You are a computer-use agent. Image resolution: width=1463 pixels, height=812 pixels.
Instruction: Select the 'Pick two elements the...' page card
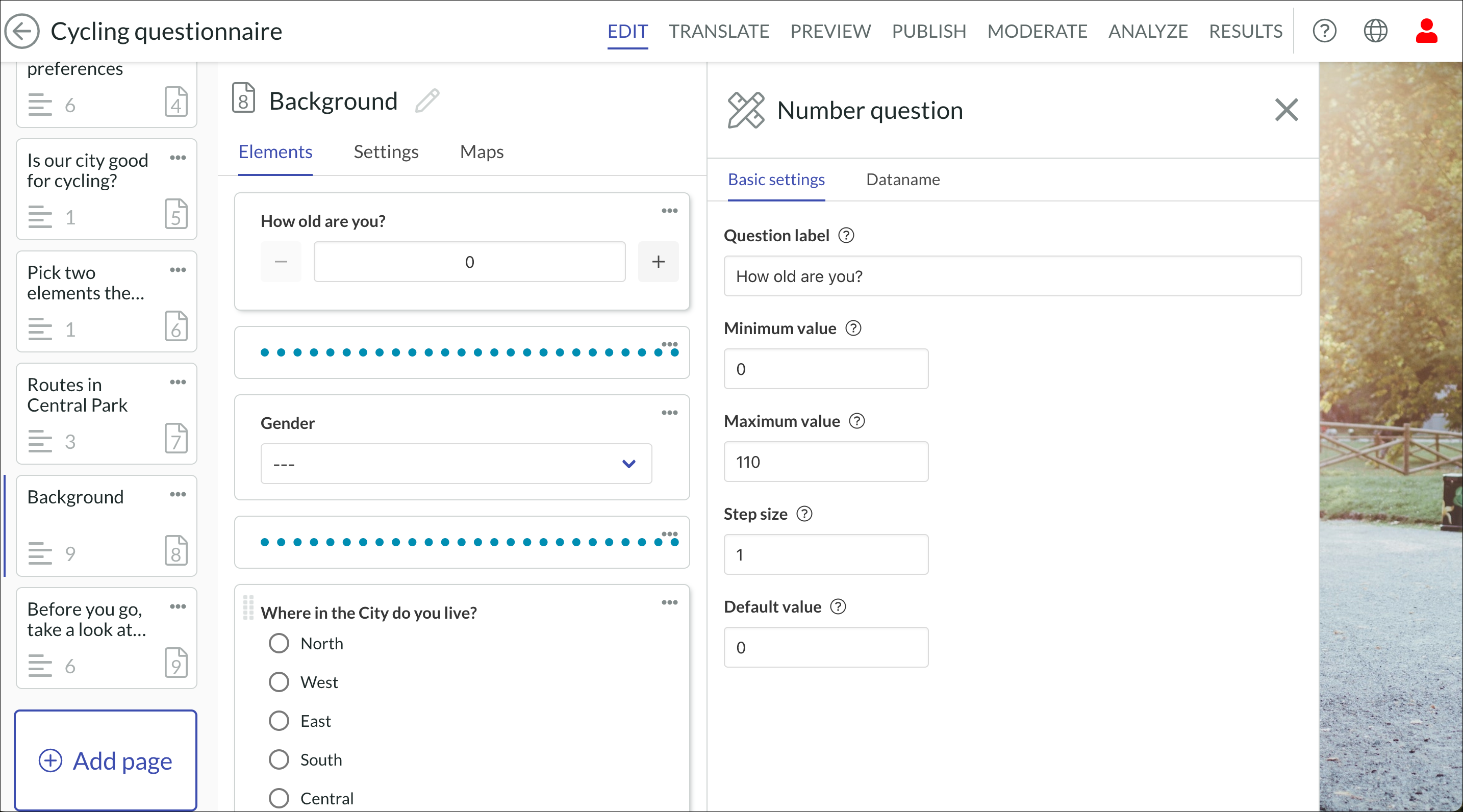pyautogui.click(x=107, y=301)
